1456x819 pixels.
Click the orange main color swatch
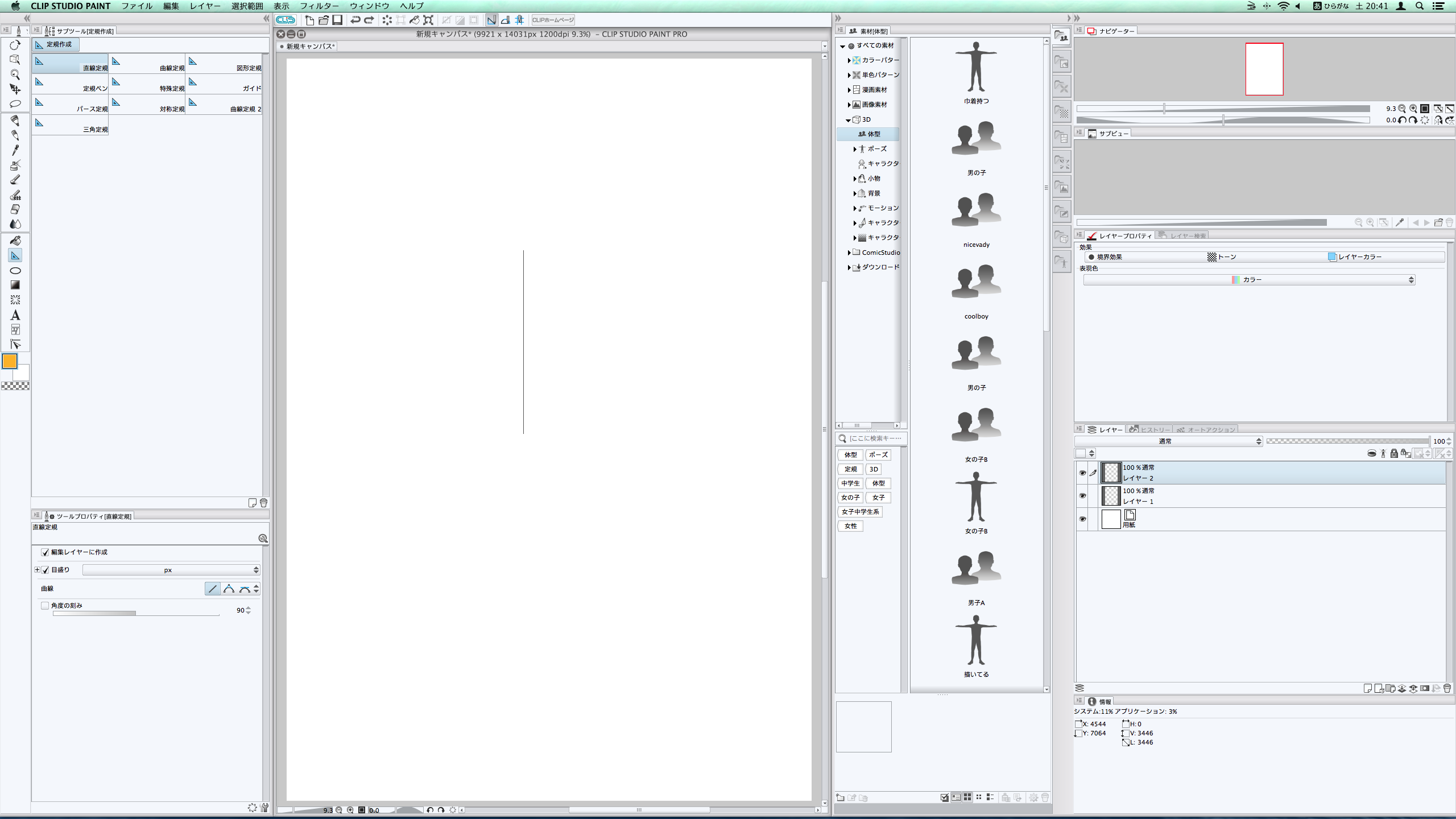(10, 361)
